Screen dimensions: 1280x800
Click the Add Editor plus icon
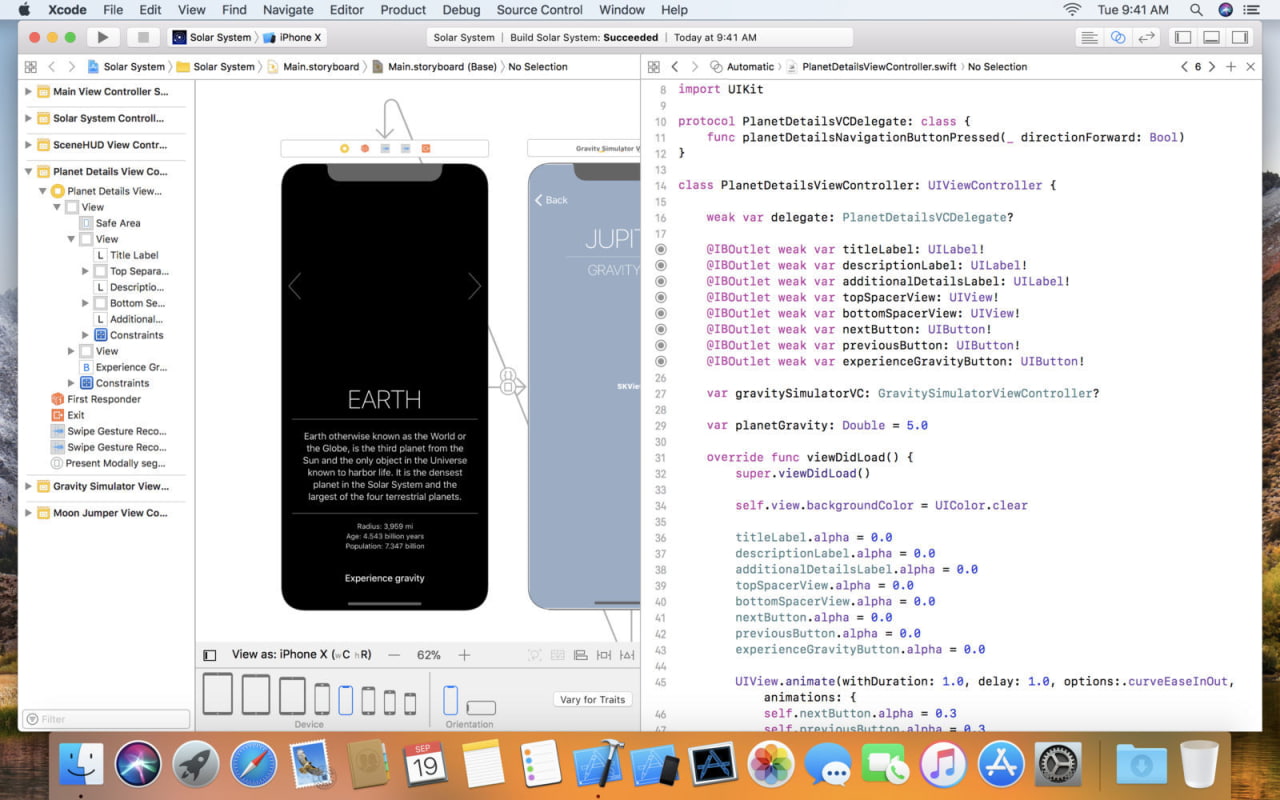pyautogui.click(x=1231, y=67)
